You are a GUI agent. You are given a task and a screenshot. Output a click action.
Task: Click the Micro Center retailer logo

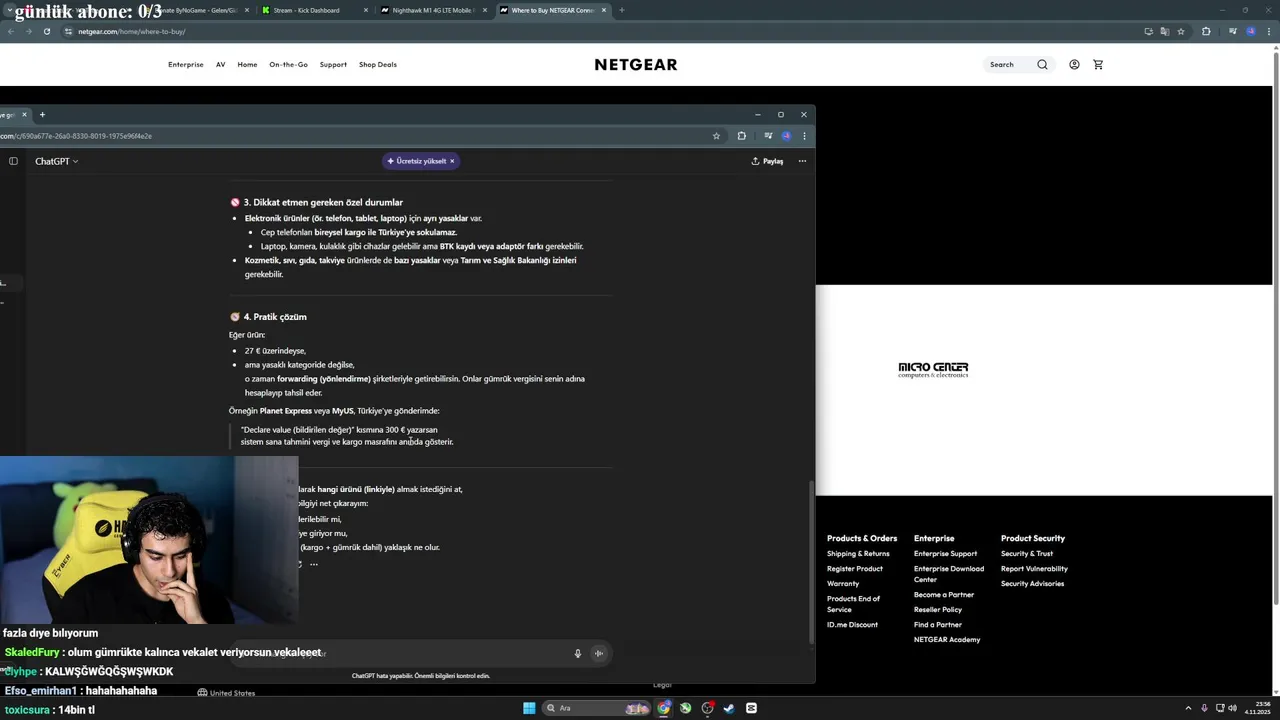tap(933, 369)
